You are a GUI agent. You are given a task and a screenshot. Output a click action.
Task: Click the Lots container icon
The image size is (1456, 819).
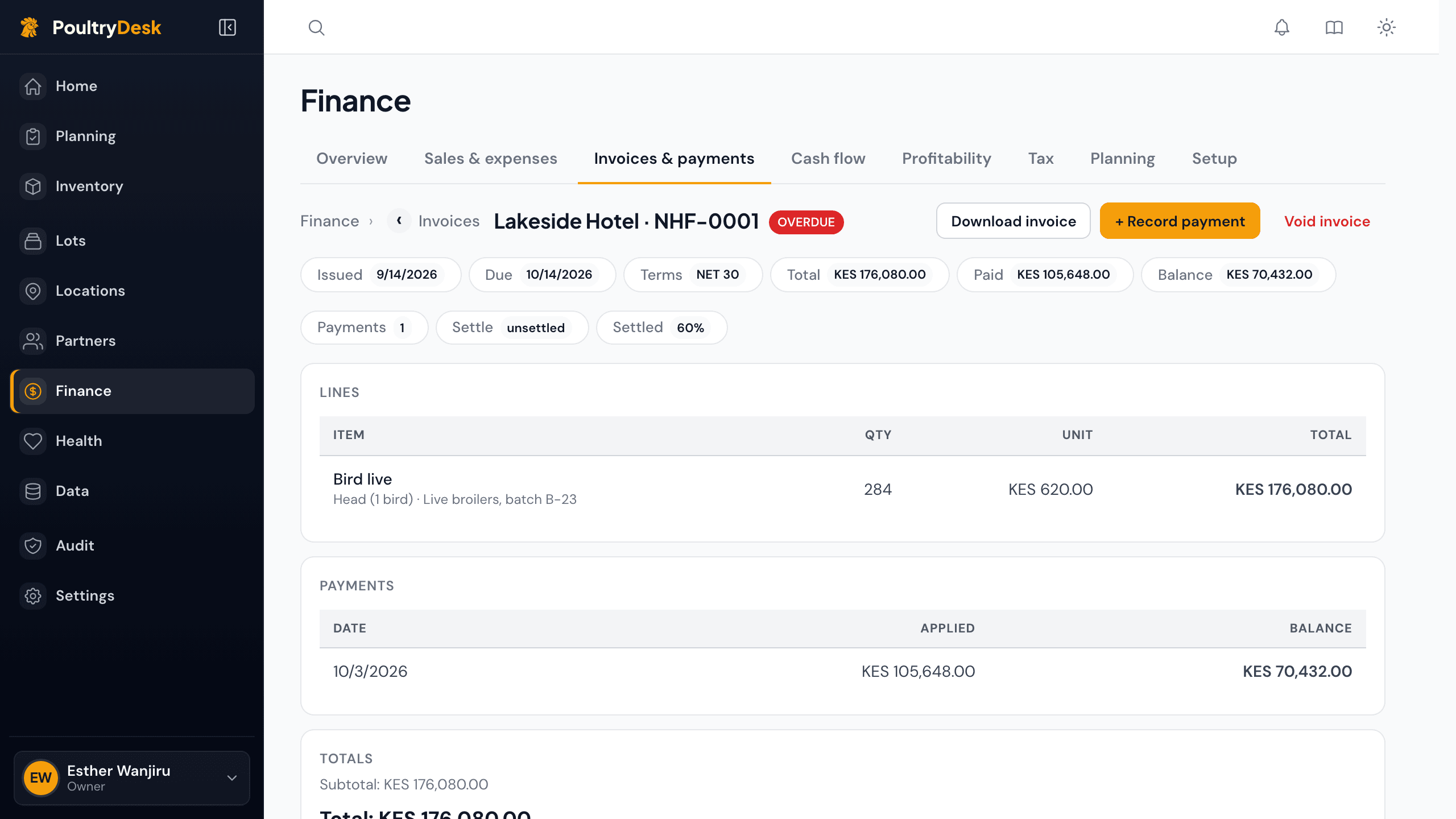tap(33, 241)
